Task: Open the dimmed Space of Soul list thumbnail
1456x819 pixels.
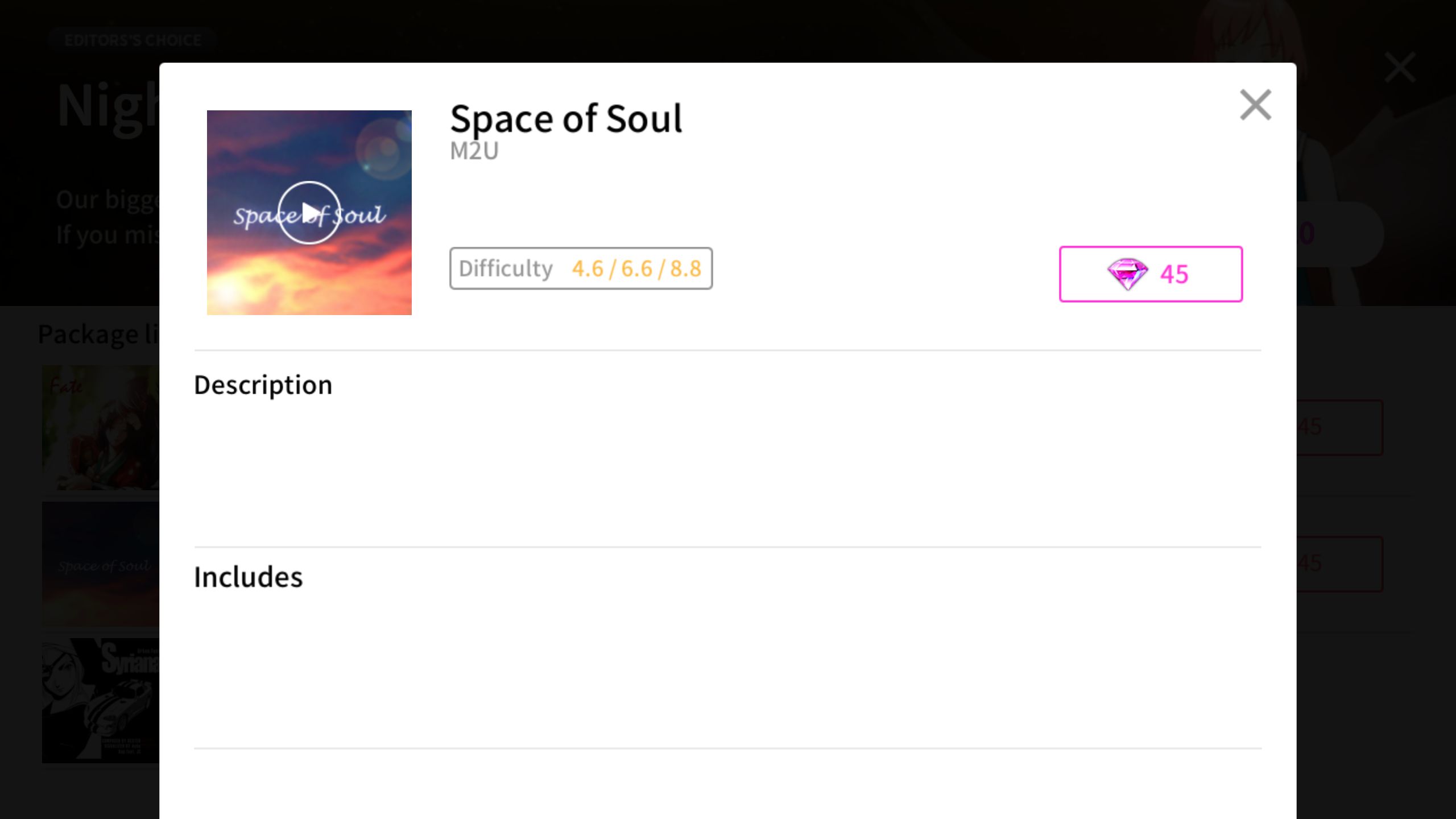Action: click(x=101, y=564)
